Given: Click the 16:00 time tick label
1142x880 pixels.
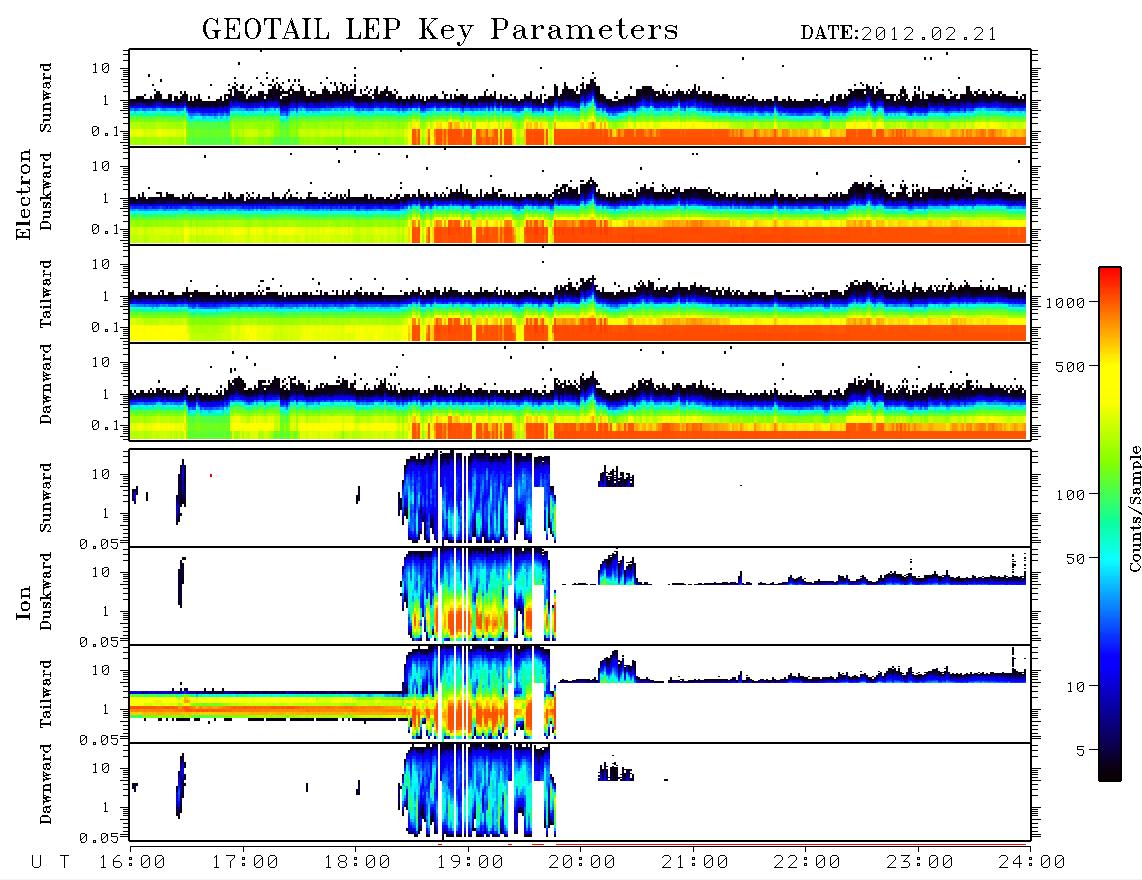Looking at the screenshot, I should (x=132, y=863).
